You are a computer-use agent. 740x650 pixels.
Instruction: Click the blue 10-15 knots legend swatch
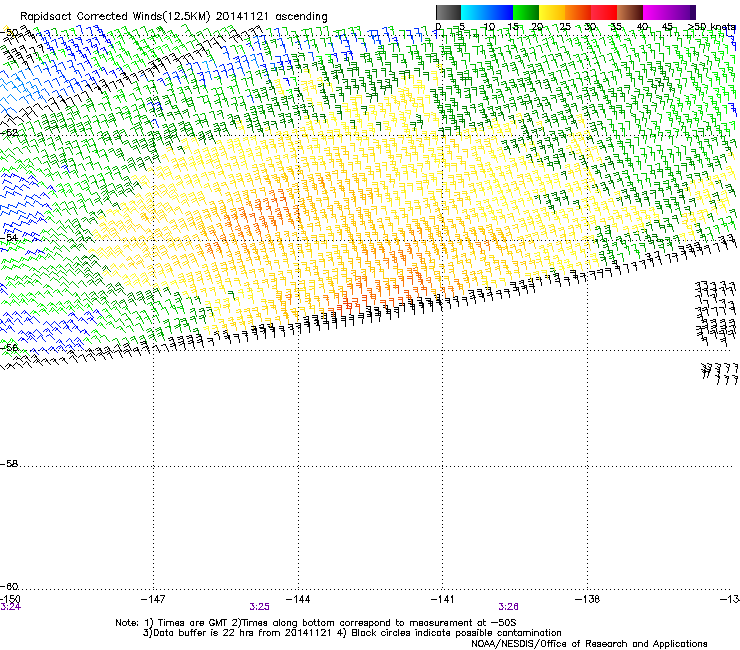pyautogui.click(x=500, y=12)
